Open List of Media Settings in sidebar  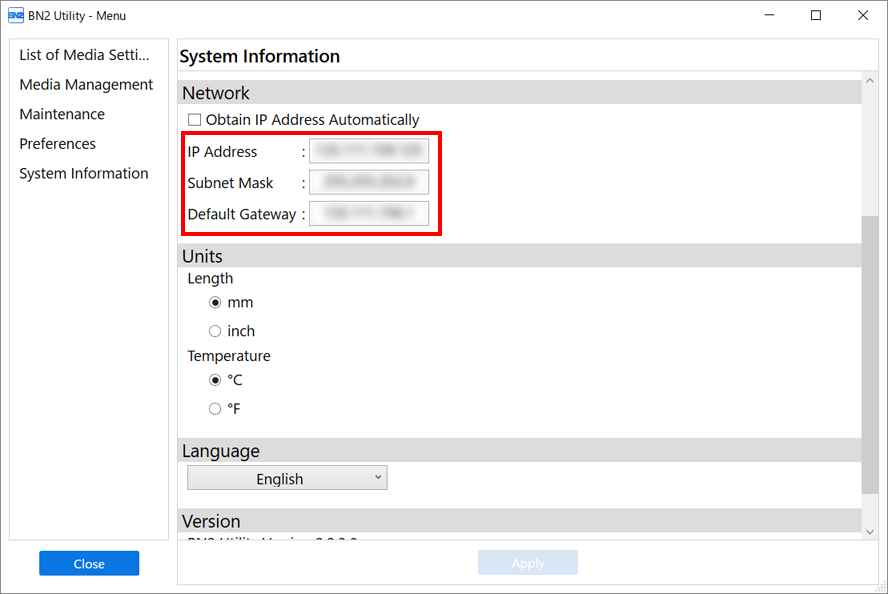(84, 55)
